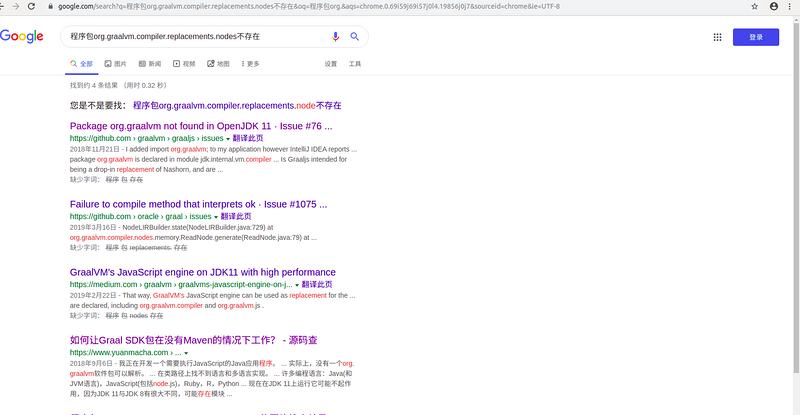
Task: Open the Google apps grid icon
Action: click(x=717, y=37)
